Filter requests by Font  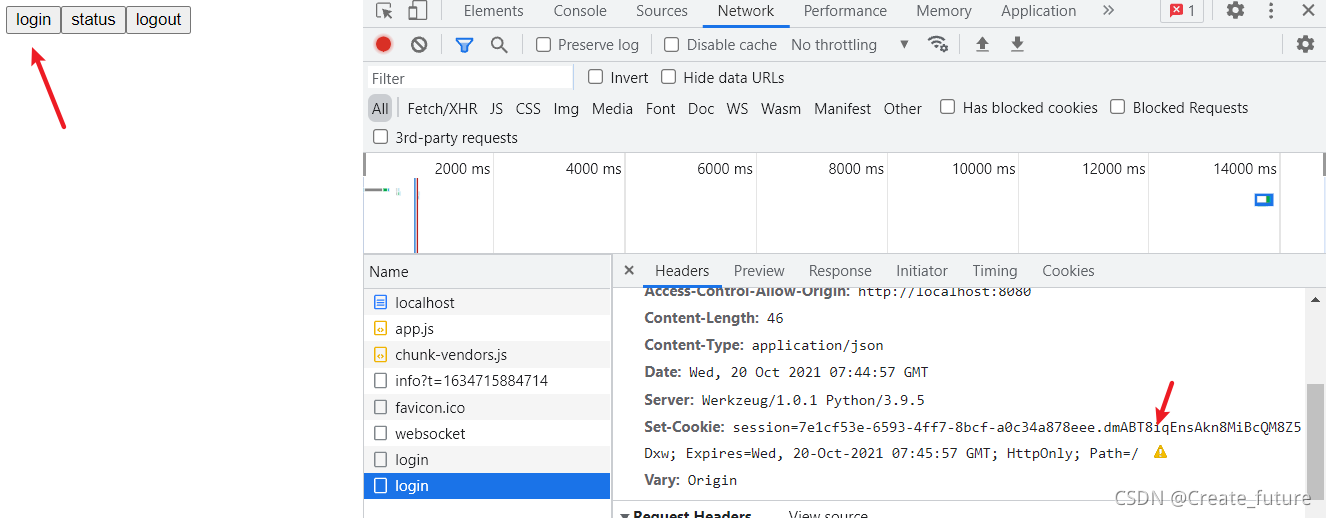pyautogui.click(x=660, y=108)
